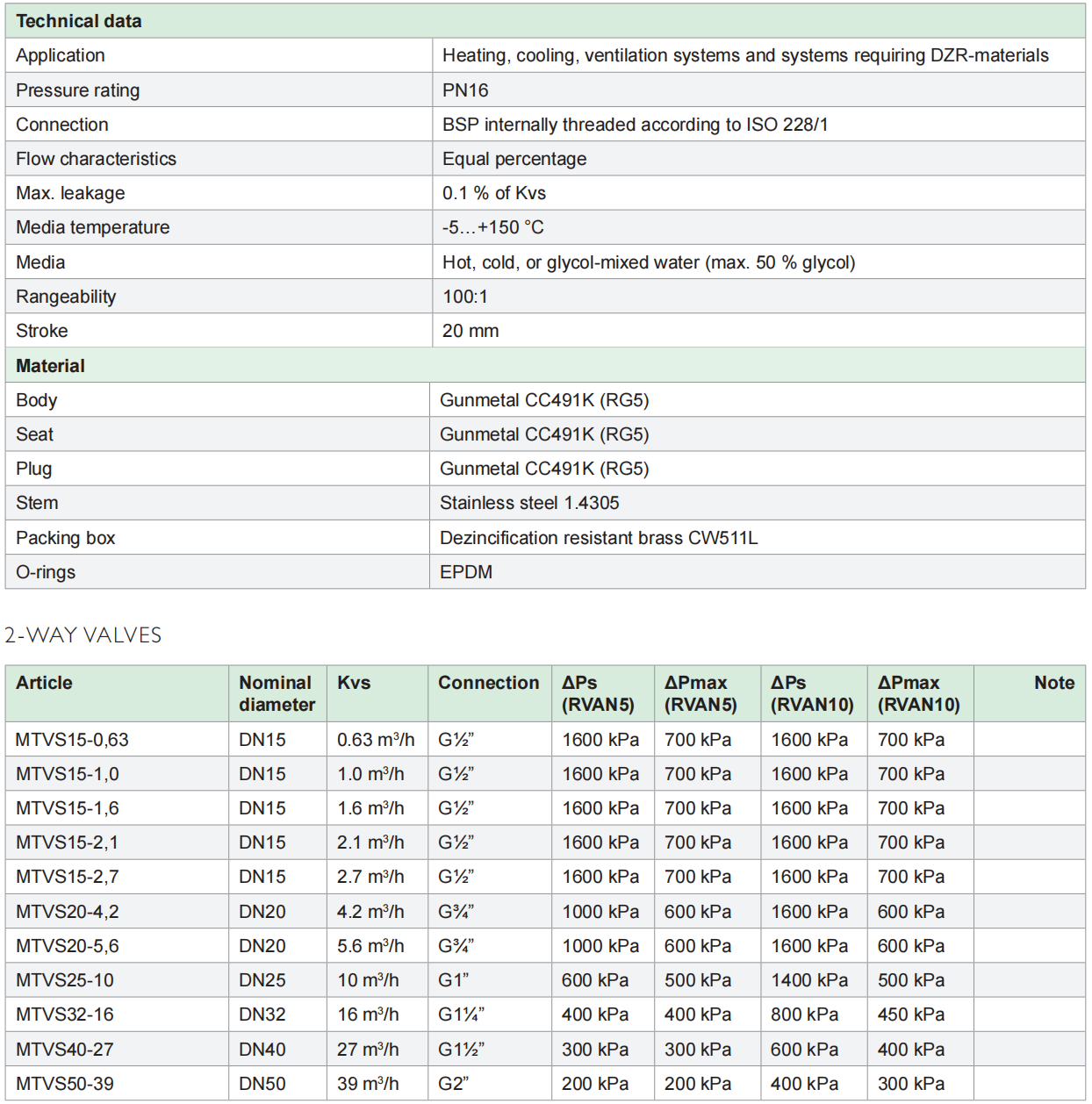Viewport: 1092px width, 1104px height.
Task: Select the Nominal diameter column header
Action: pos(277,693)
